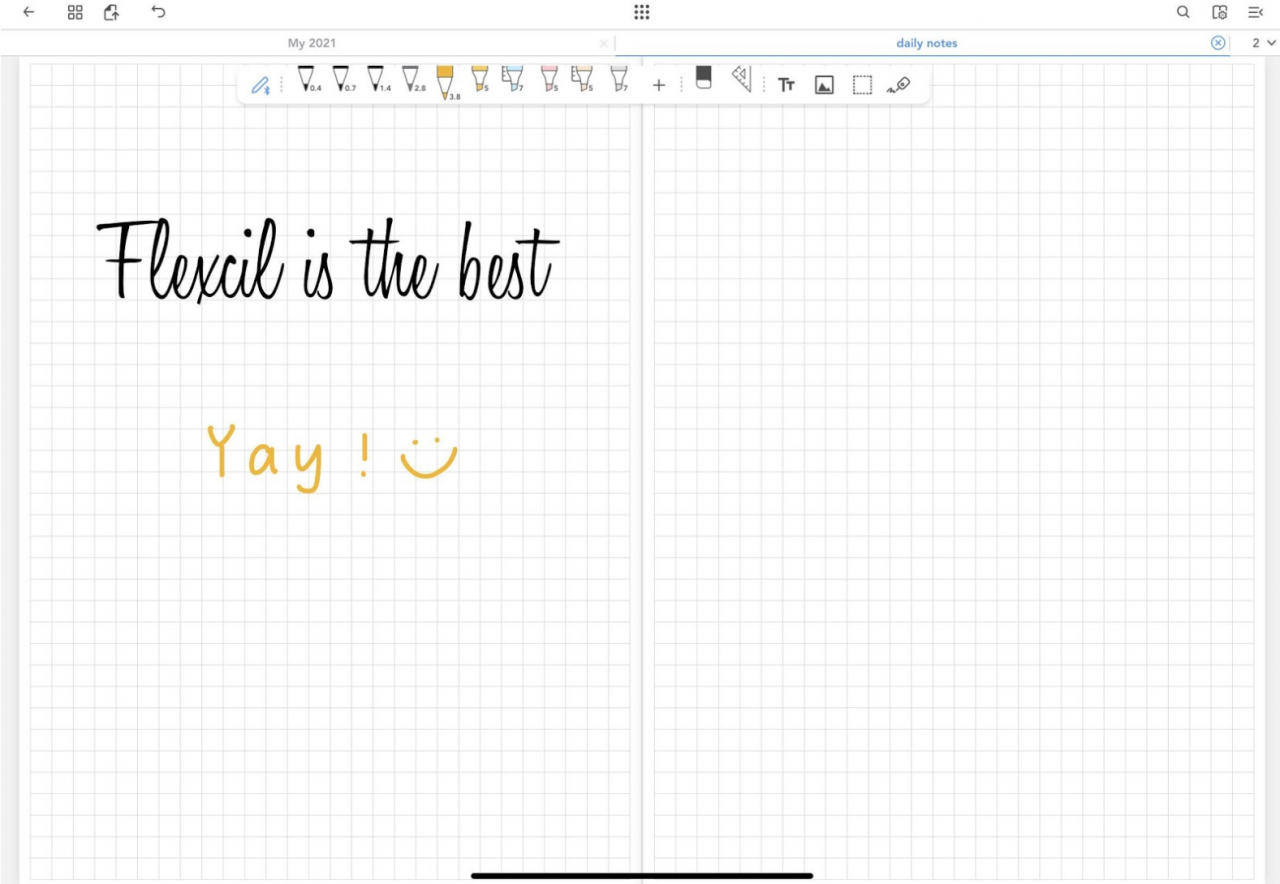Switch to the My 2021 tab
1280x884 pixels.
tap(311, 43)
